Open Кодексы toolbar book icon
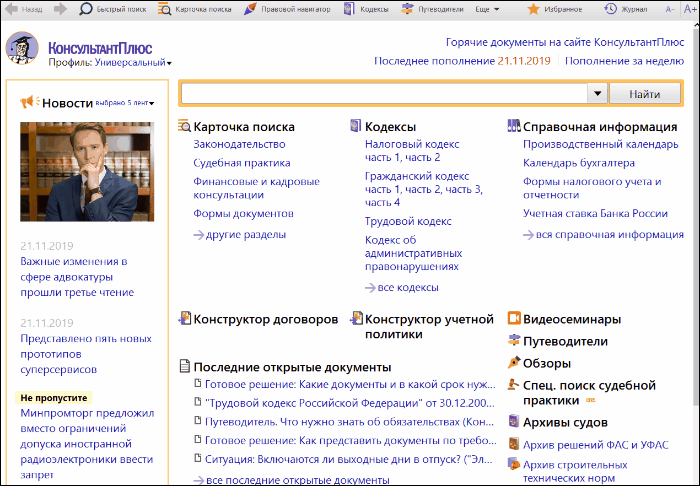This screenshot has width=700, height=486. click(x=349, y=9)
